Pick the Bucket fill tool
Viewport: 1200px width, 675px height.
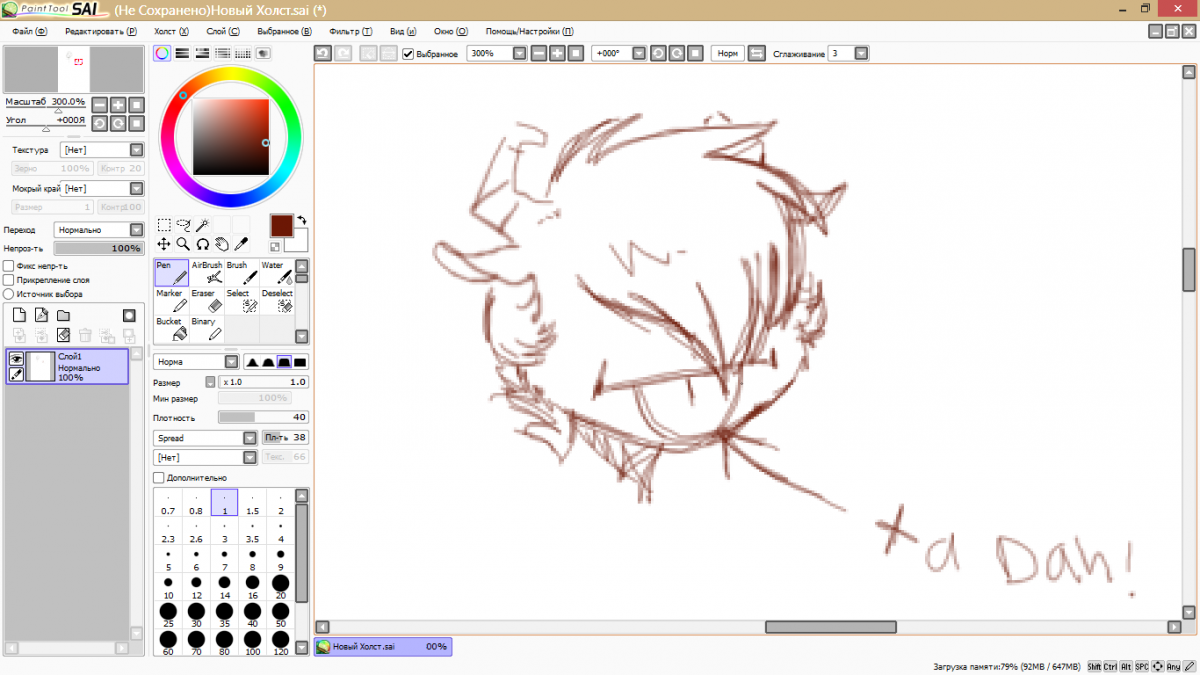click(x=172, y=329)
